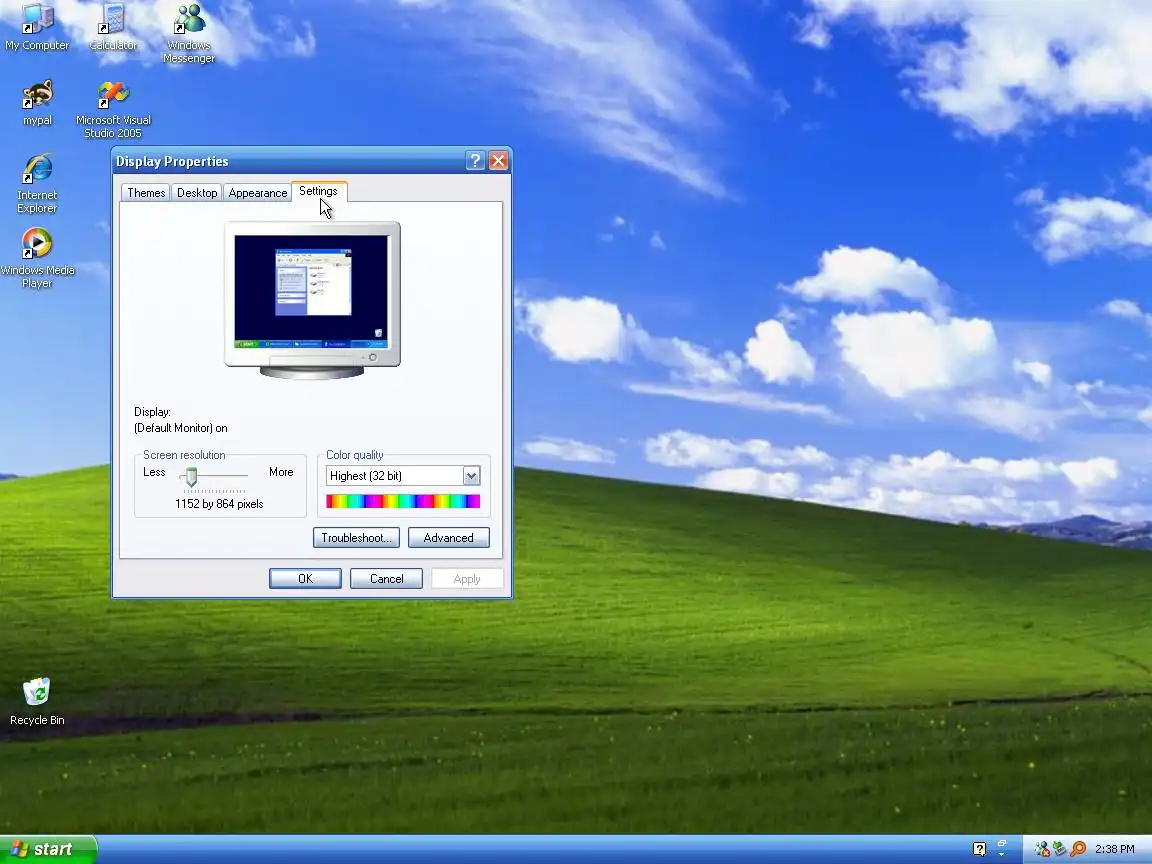Open the Start menu

[x=48, y=849]
